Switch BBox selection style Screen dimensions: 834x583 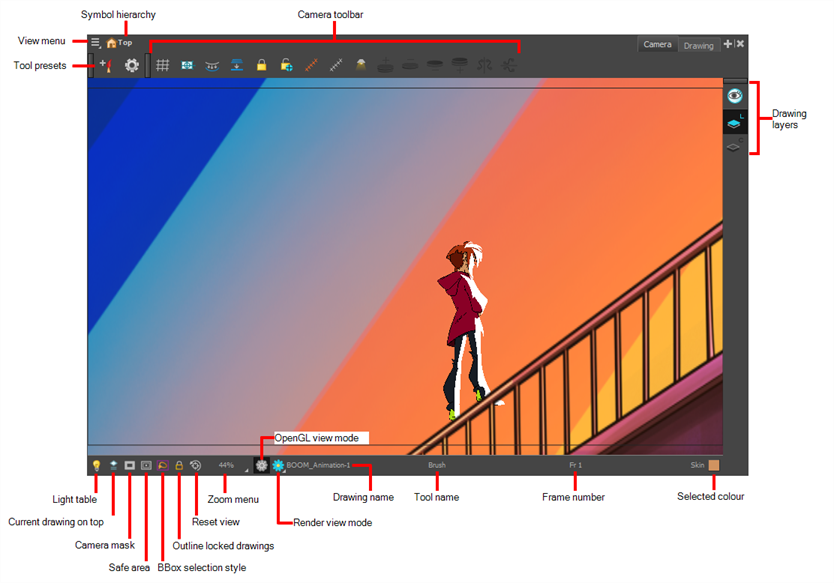(x=163, y=465)
